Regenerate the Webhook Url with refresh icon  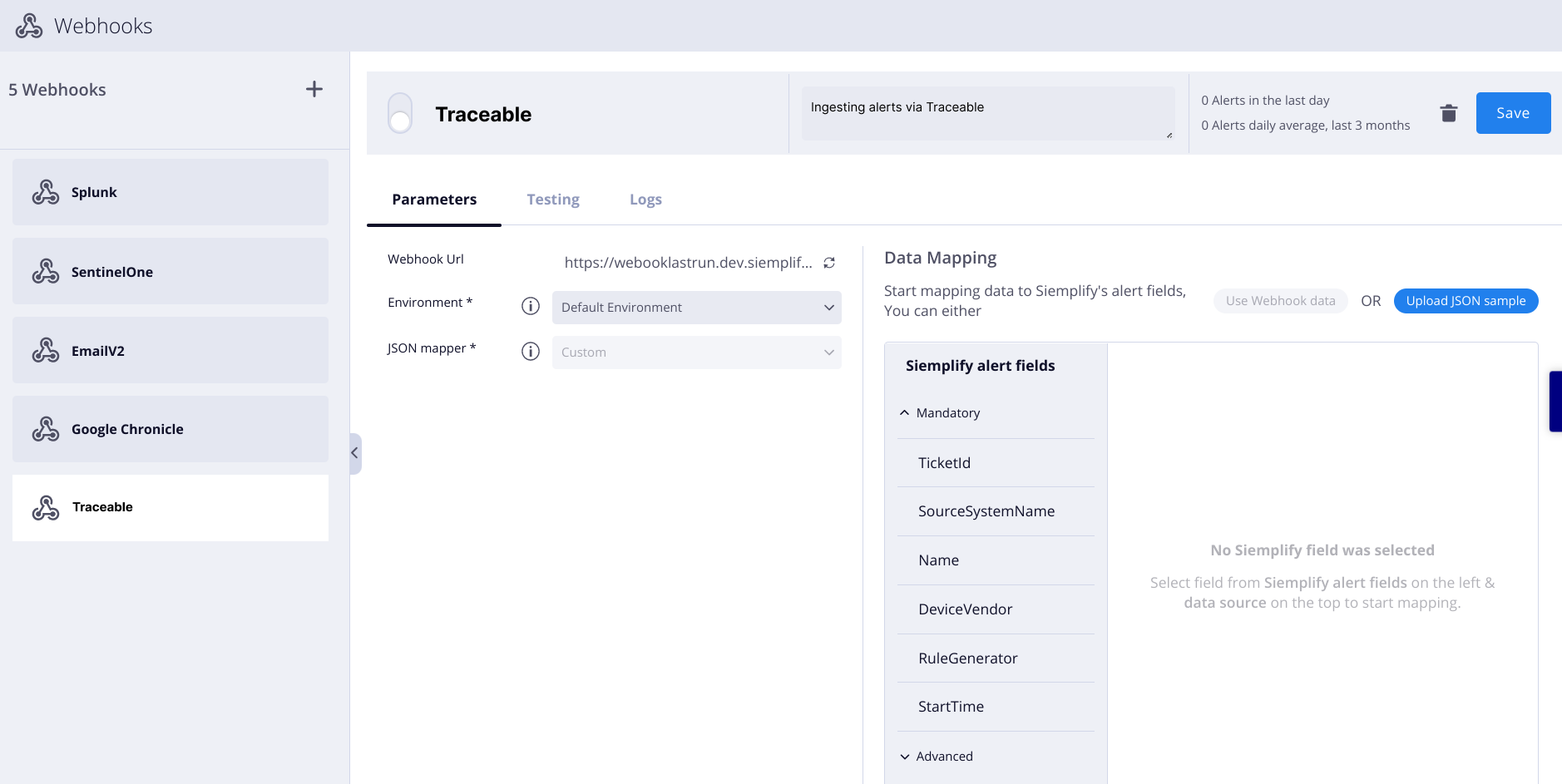click(x=829, y=263)
